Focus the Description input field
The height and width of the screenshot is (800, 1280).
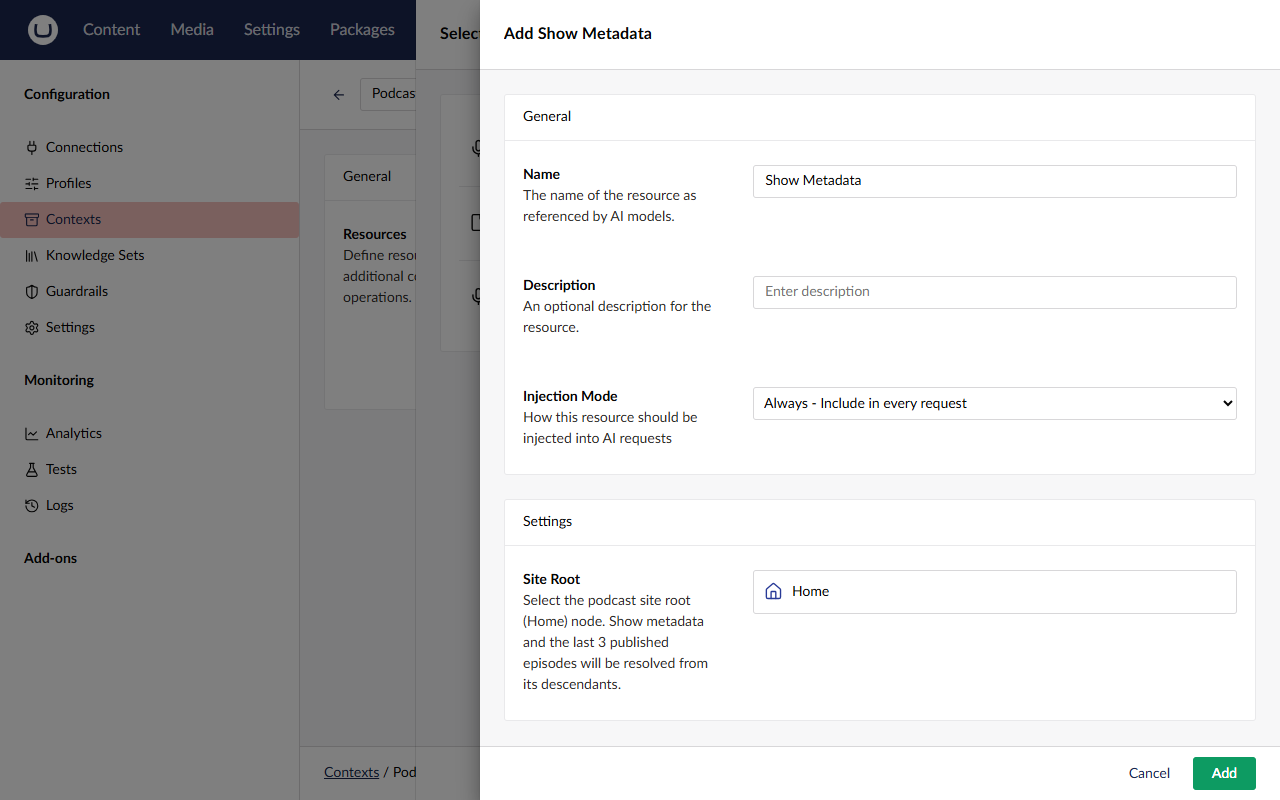coord(995,292)
